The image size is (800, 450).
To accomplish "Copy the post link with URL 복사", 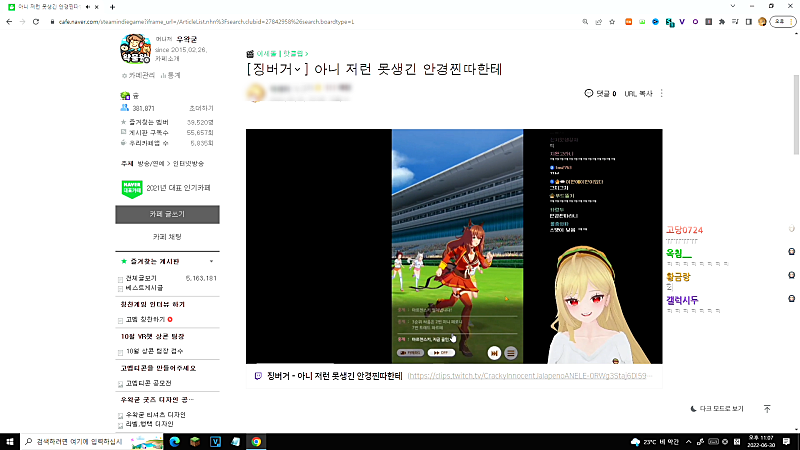I will tap(638, 94).
